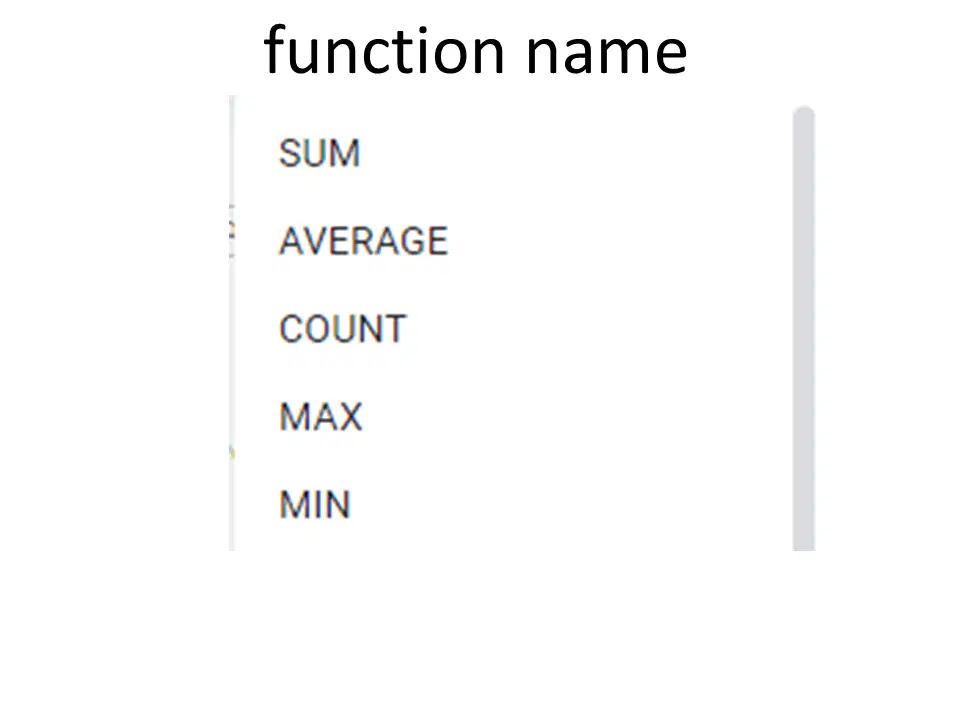Image resolution: width=960 pixels, height=720 pixels.
Task: Click the 'function name' heading text
Action: pos(476,51)
